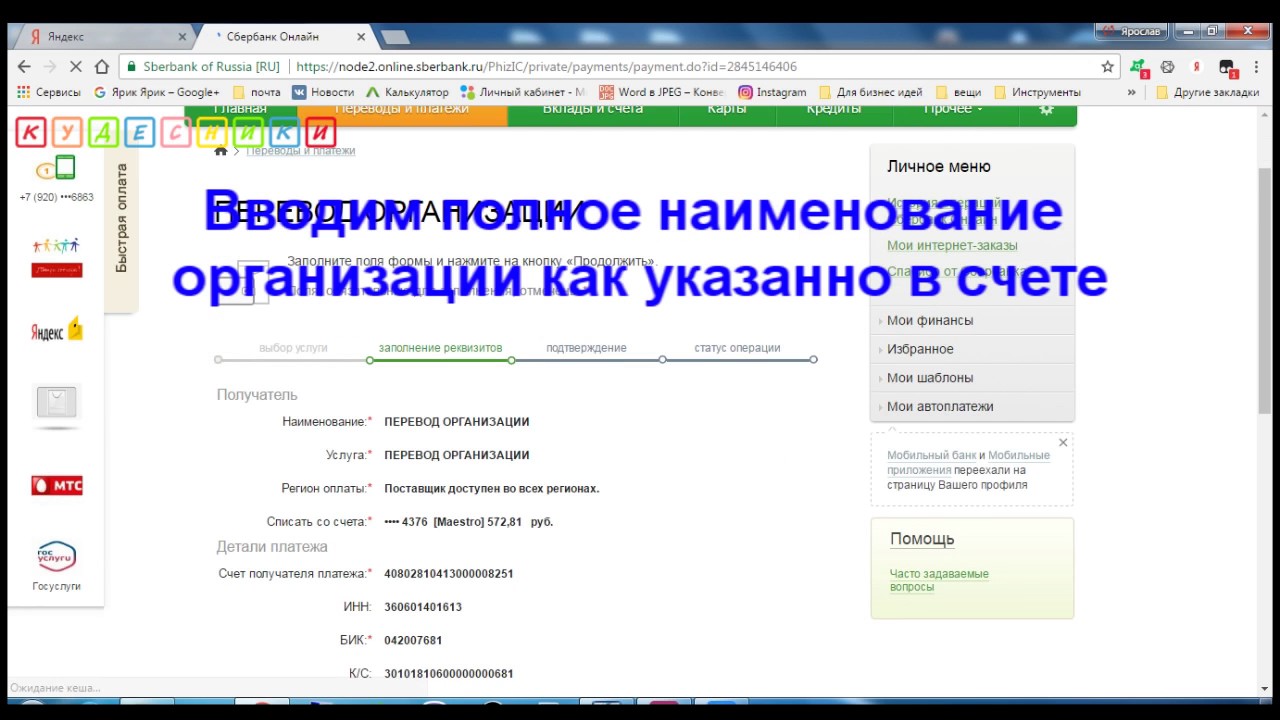Open Инструменты bookmark folder
This screenshot has height=720, width=1280.
pyautogui.click(x=1037, y=92)
